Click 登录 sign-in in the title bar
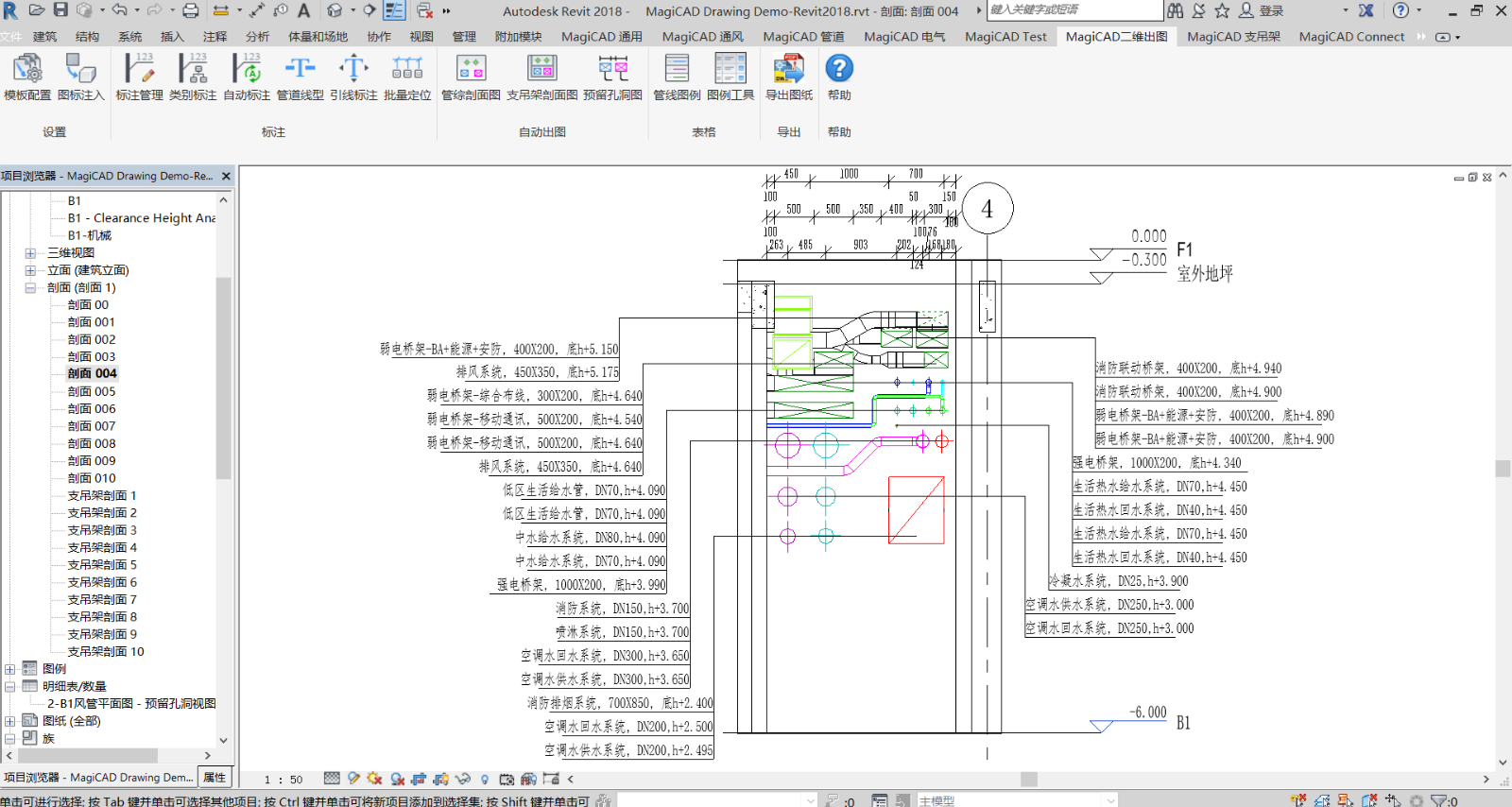 point(1271,10)
